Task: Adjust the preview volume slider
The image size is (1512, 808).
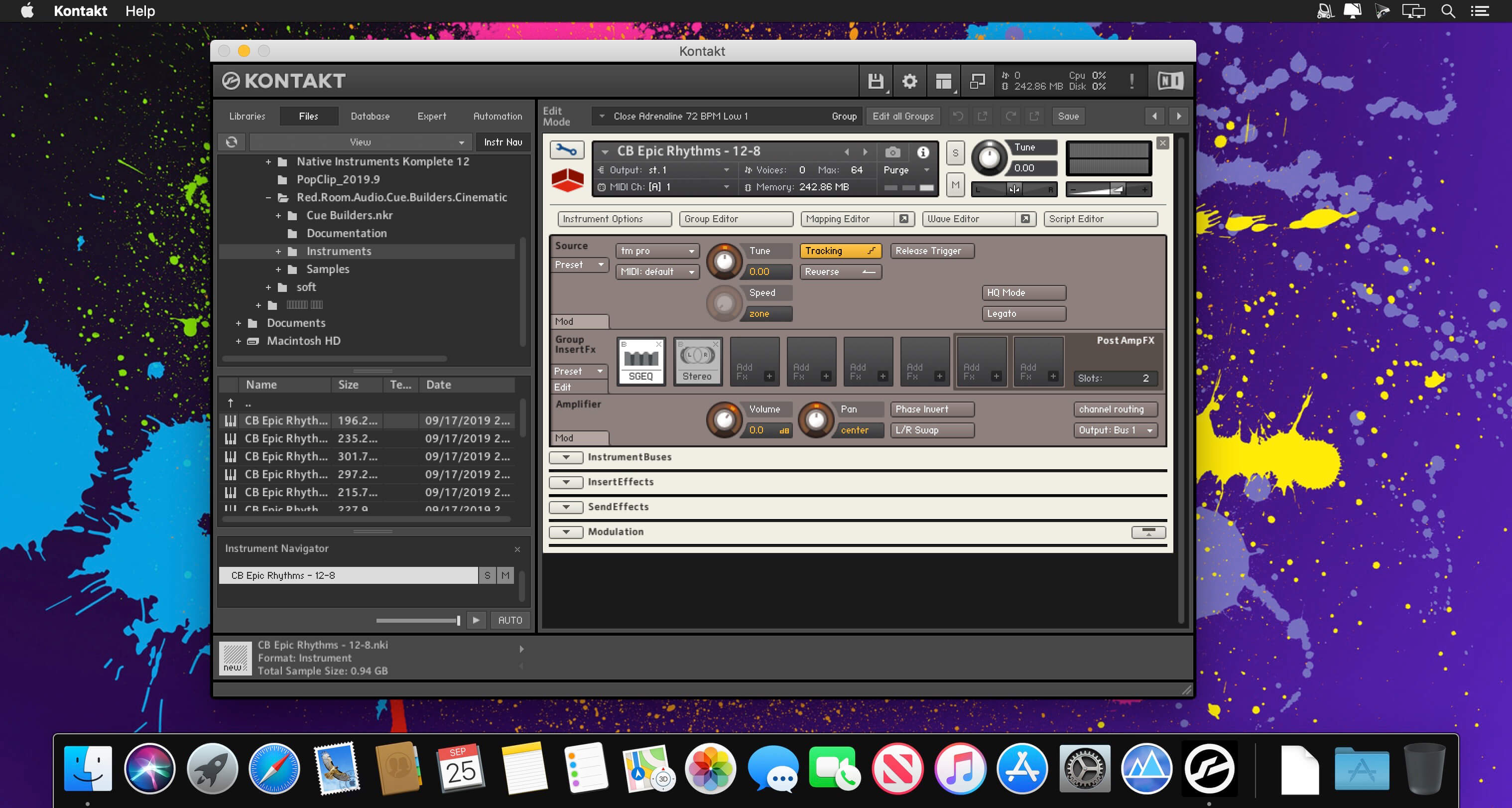Action: pos(418,621)
